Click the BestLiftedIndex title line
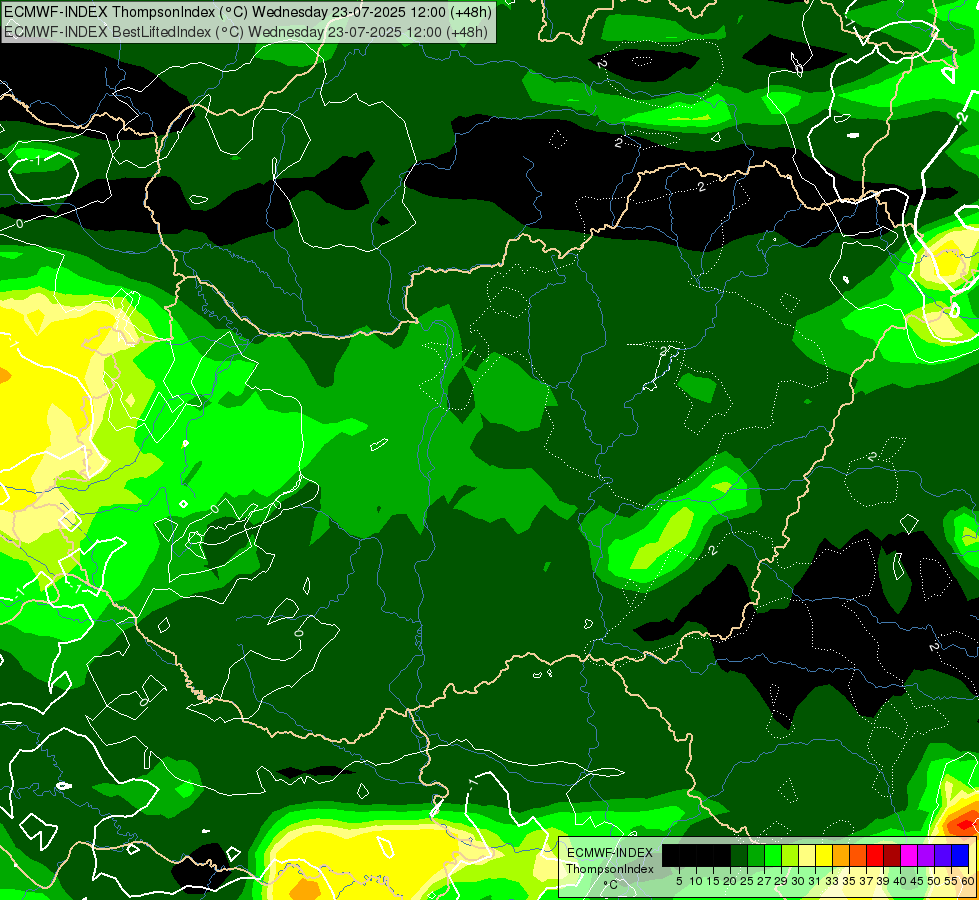This screenshot has height=900, width=979. (x=245, y=31)
